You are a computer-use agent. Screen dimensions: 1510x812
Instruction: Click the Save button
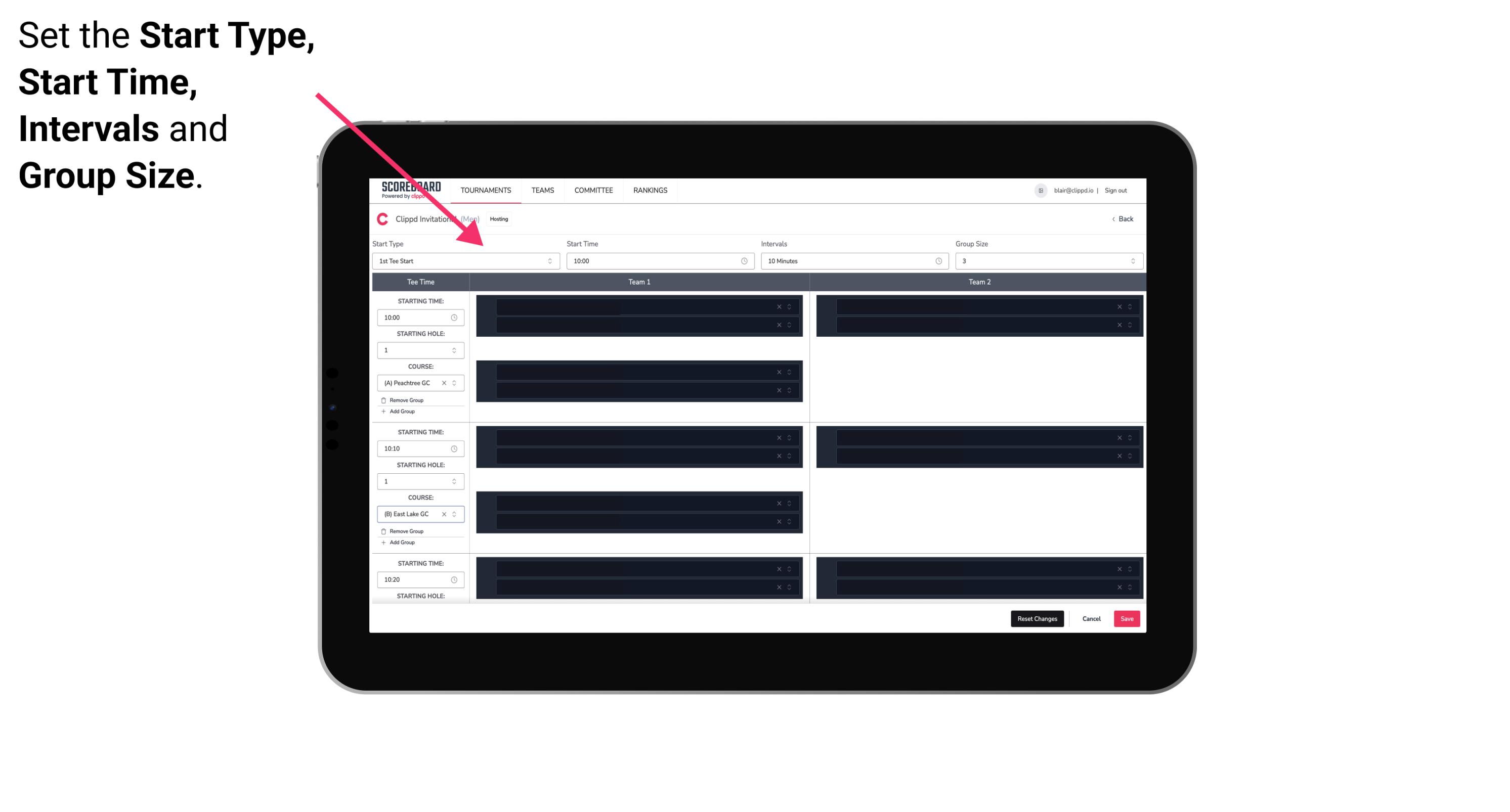point(1127,618)
